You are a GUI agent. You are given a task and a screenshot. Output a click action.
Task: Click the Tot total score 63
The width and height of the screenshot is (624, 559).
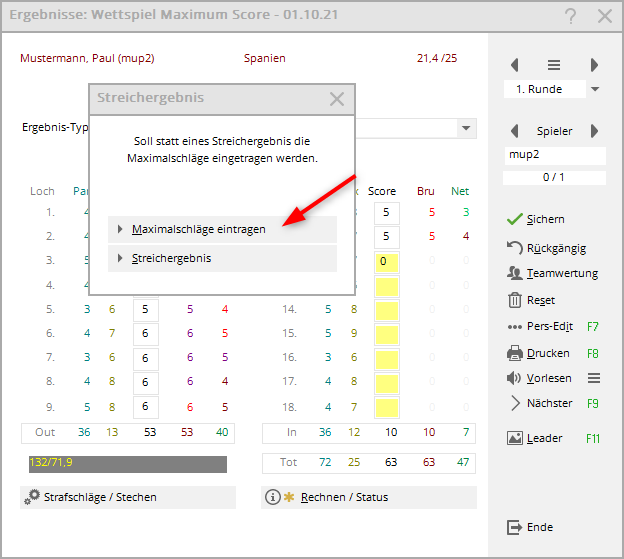391,462
